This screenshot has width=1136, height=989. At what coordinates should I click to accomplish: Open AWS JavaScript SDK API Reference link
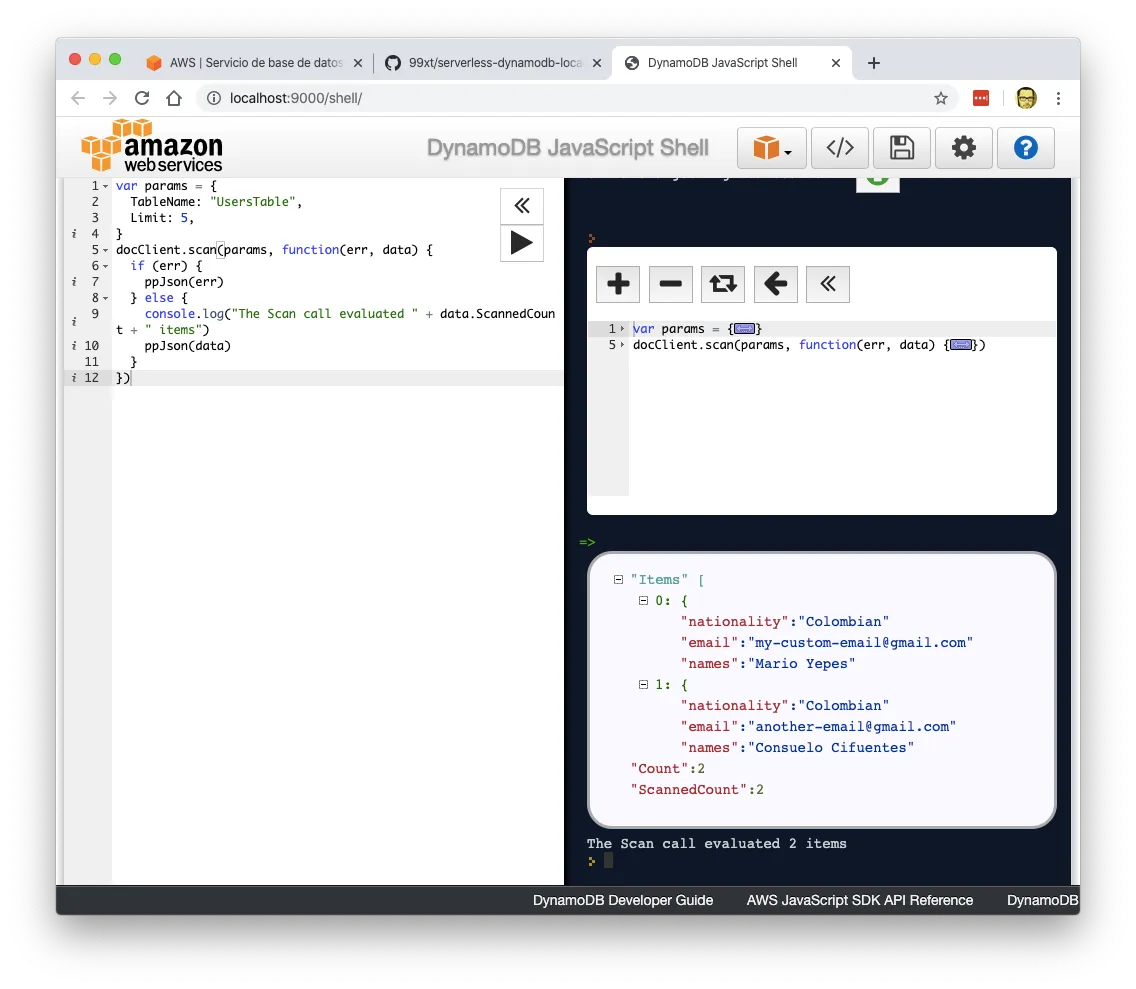pos(860,900)
